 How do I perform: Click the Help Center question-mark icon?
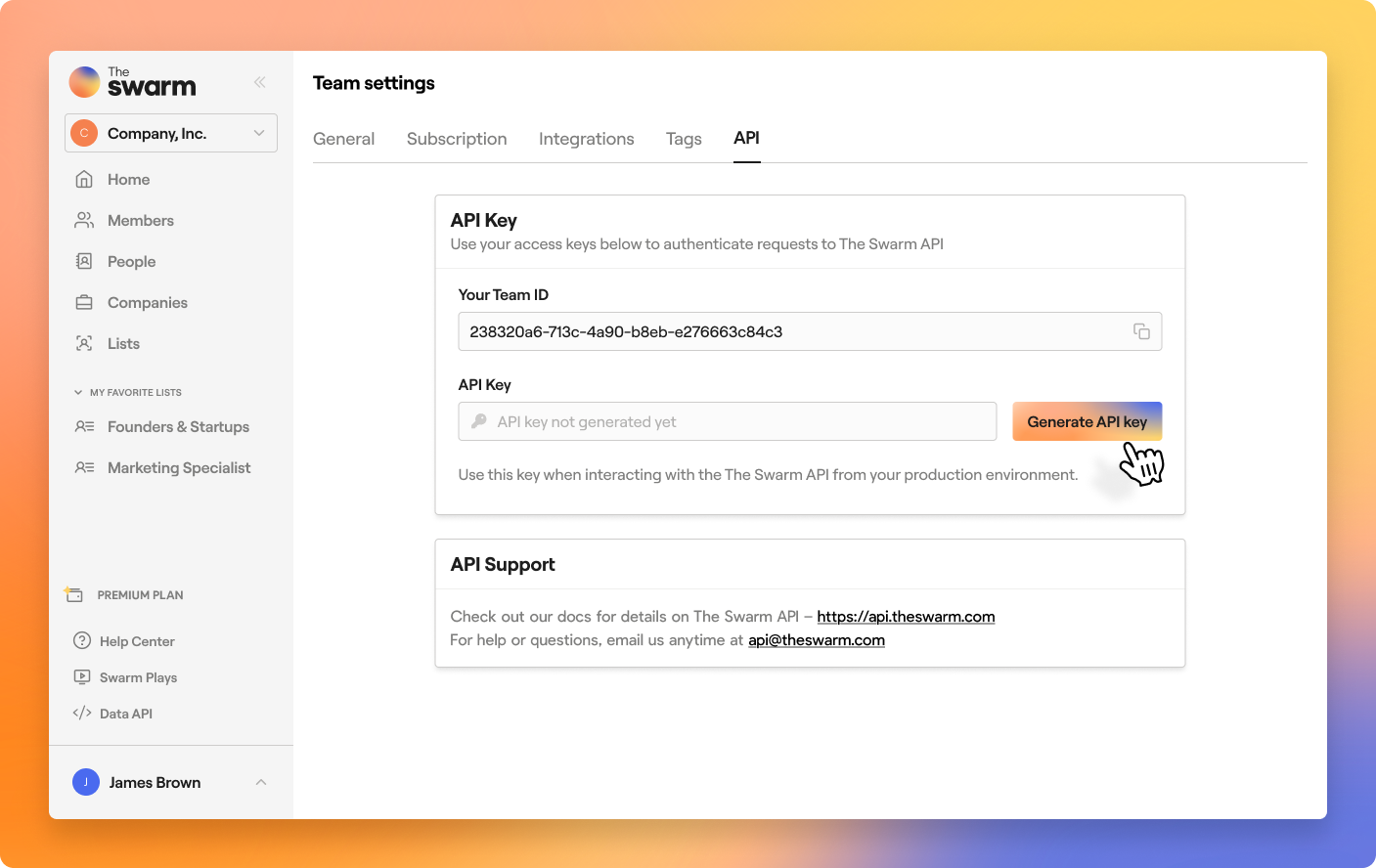[x=82, y=641]
